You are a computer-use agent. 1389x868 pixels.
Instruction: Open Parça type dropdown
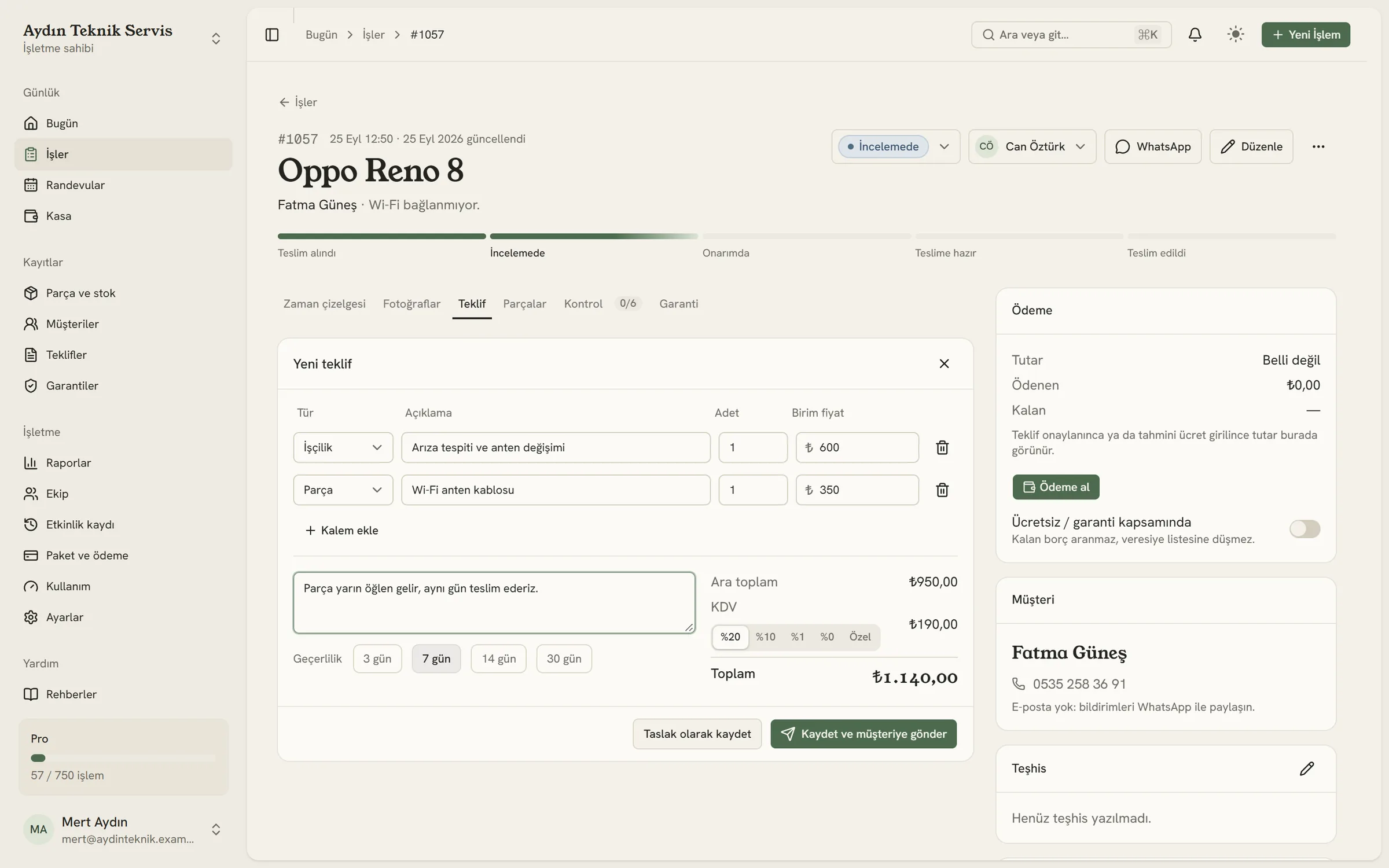pyautogui.click(x=343, y=490)
